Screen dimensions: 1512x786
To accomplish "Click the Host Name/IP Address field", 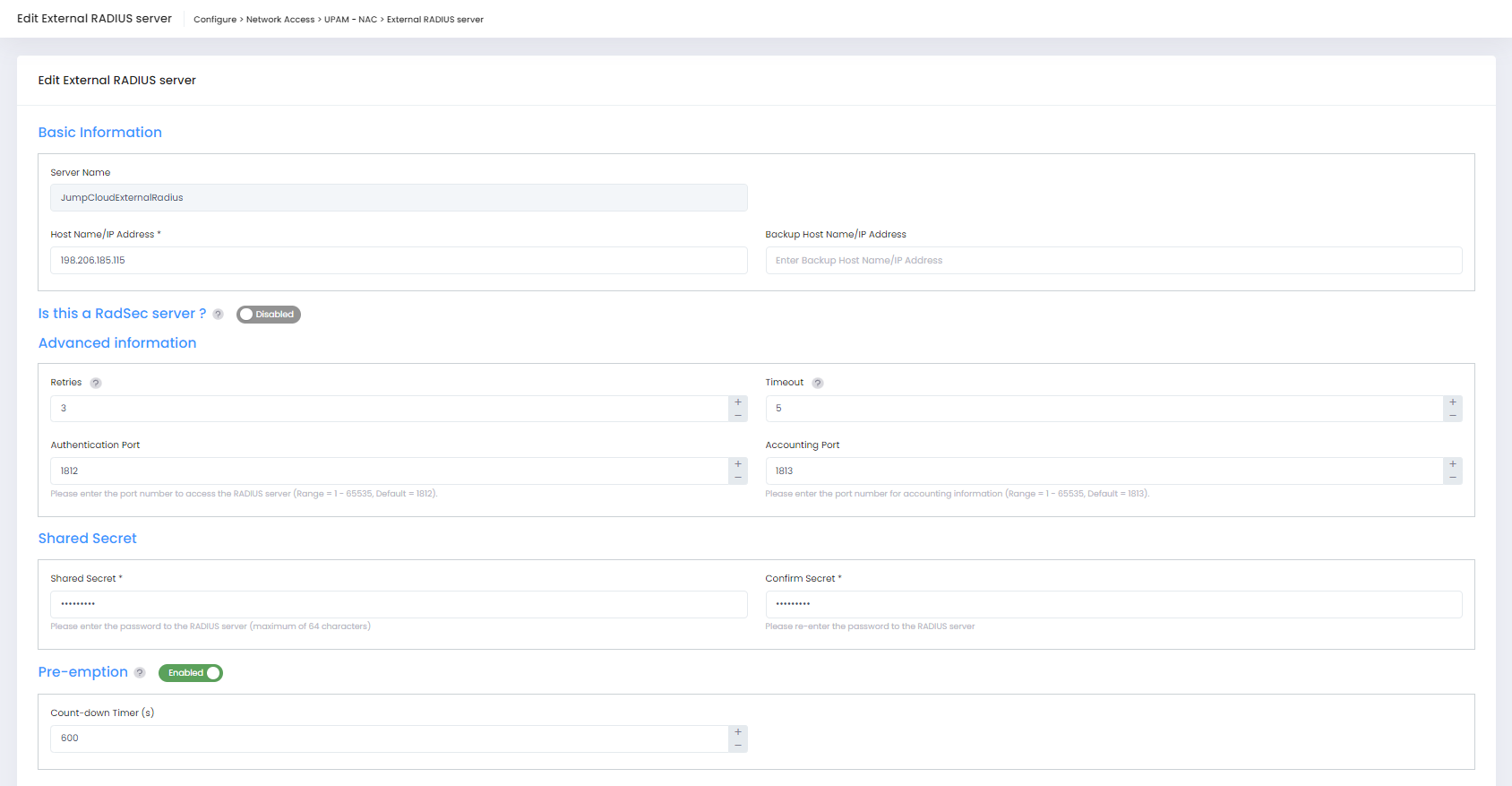I will (x=399, y=261).
